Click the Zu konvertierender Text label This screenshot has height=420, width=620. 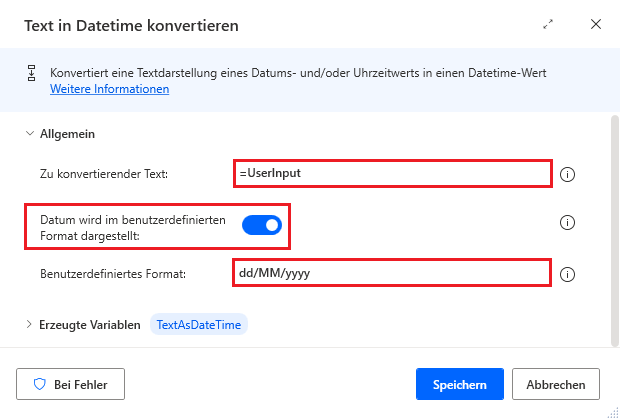[x=104, y=174]
